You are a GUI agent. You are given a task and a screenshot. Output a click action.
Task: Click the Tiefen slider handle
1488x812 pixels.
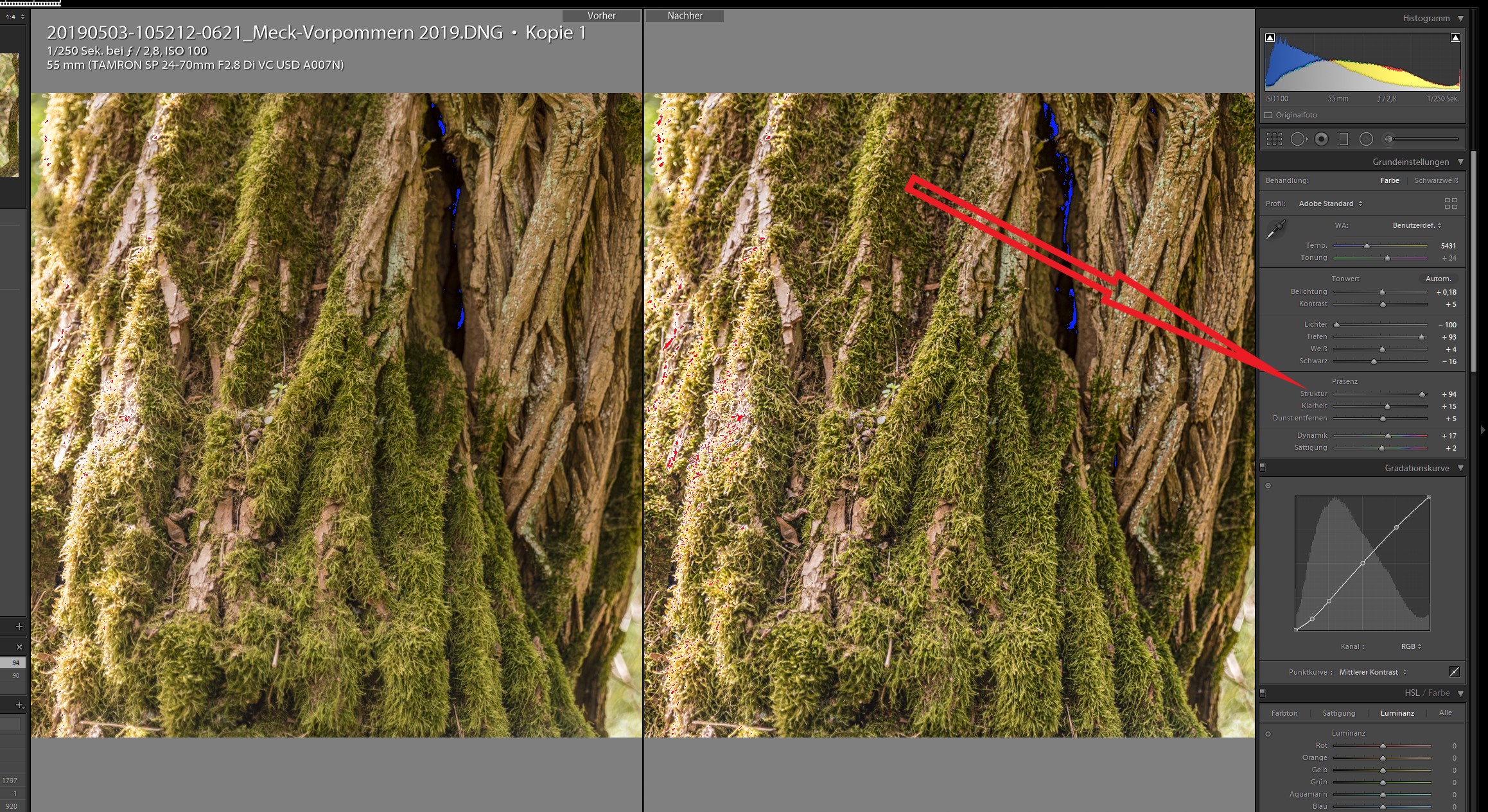pyautogui.click(x=1421, y=337)
